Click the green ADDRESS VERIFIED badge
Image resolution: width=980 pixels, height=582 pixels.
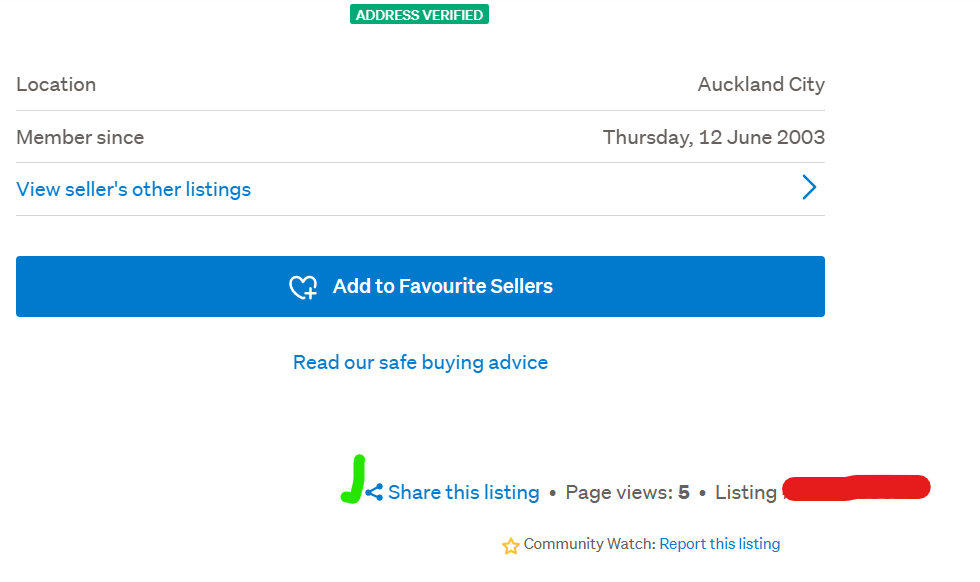coord(419,14)
